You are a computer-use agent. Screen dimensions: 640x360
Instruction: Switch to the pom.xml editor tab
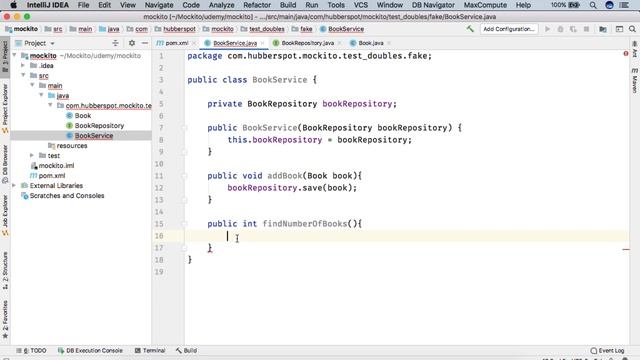tap(177, 43)
